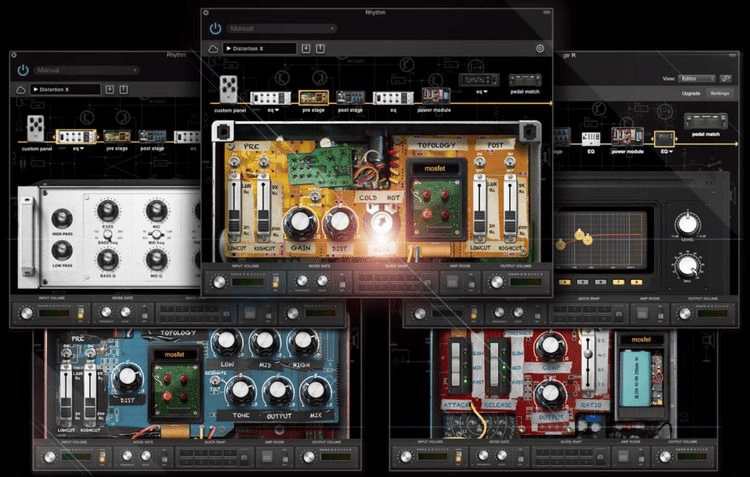Click the Level knob in the gtr R window
This screenshot has height=477, width=750.
[x=687, y=223]
